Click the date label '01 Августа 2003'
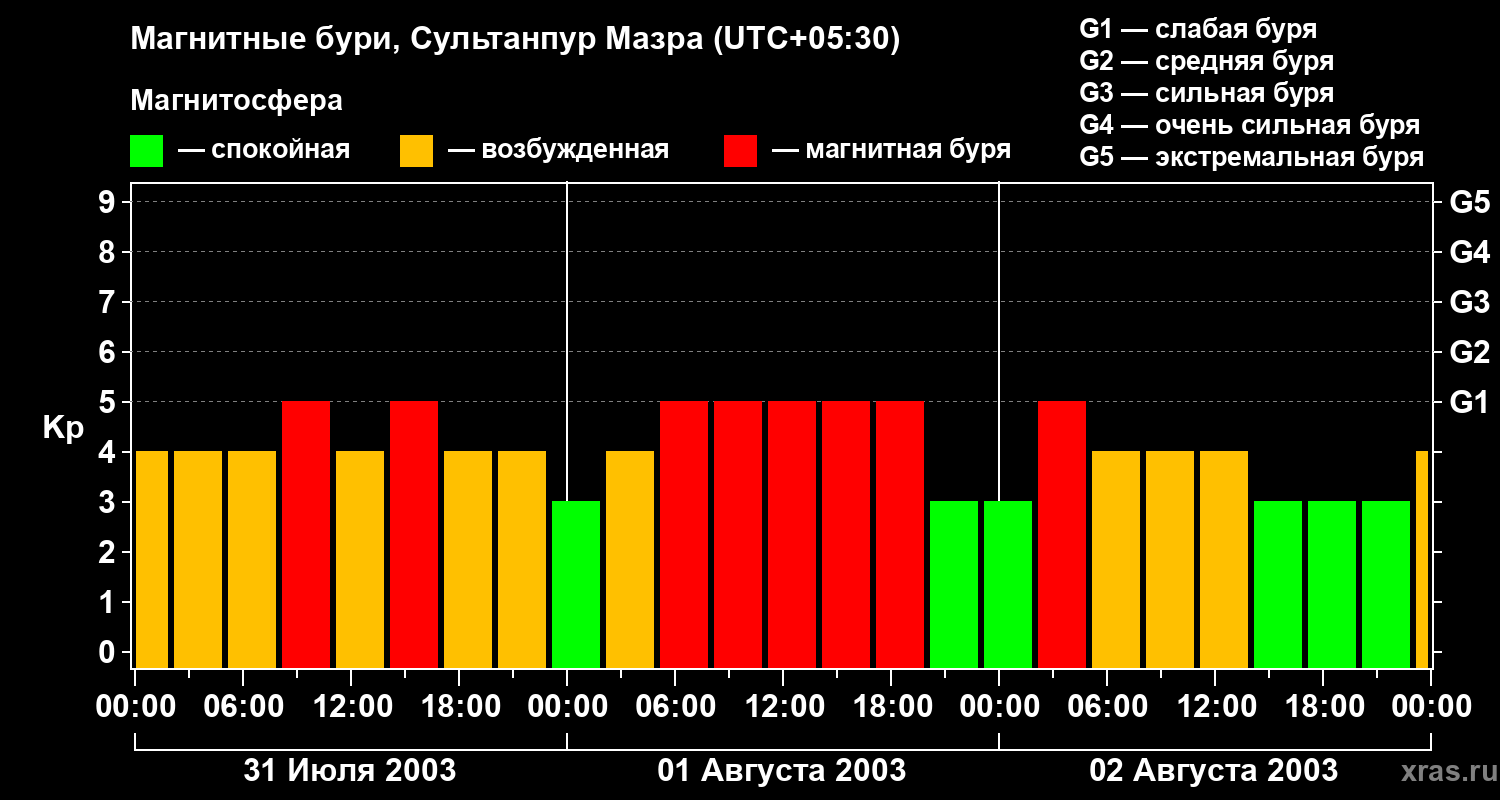Viewport: 1500px width, 800px height. (x=782, y=770)
